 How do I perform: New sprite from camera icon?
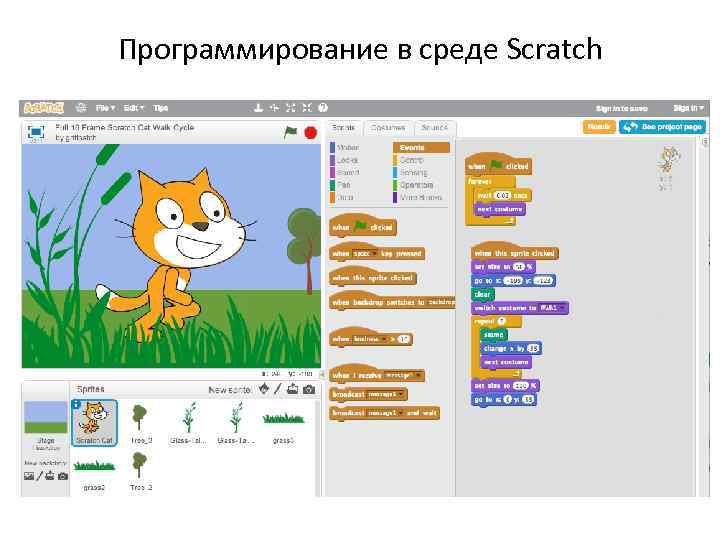pos(309,389)
